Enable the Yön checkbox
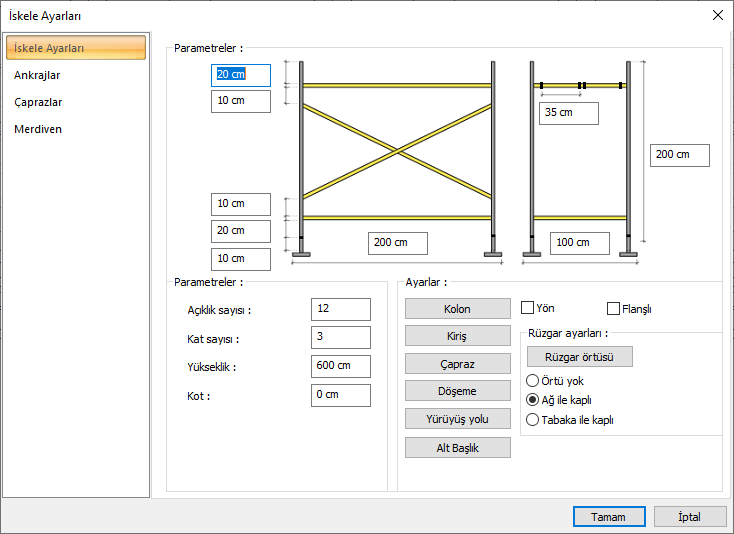The image size is (734, 534). [528, 308]
